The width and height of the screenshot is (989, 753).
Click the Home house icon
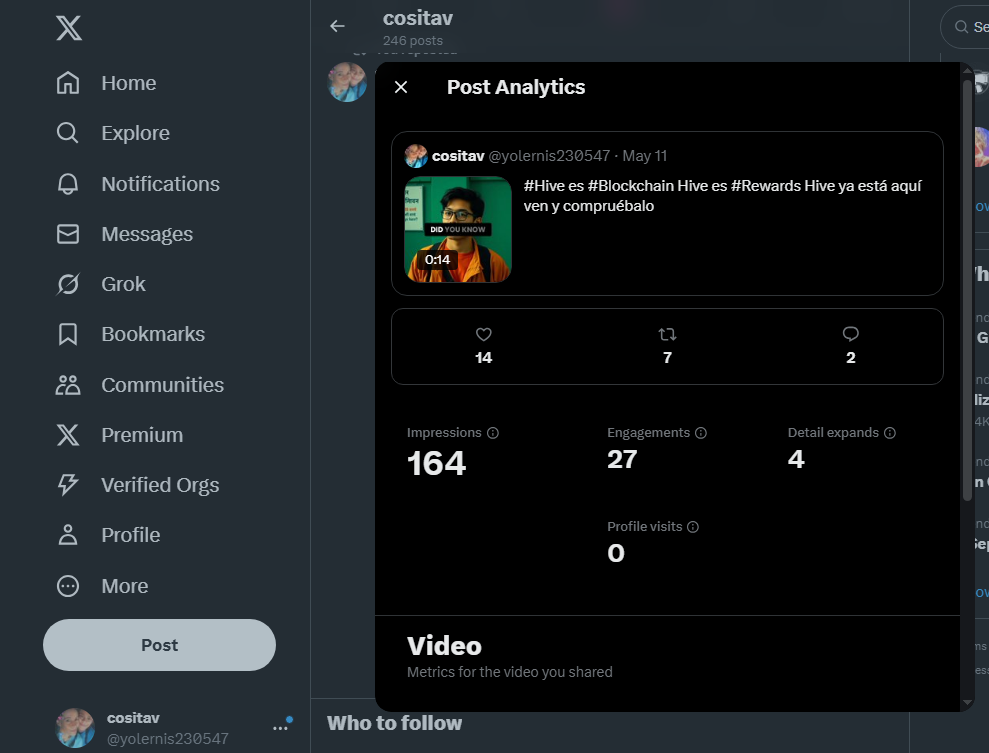(x=68, y=83)
